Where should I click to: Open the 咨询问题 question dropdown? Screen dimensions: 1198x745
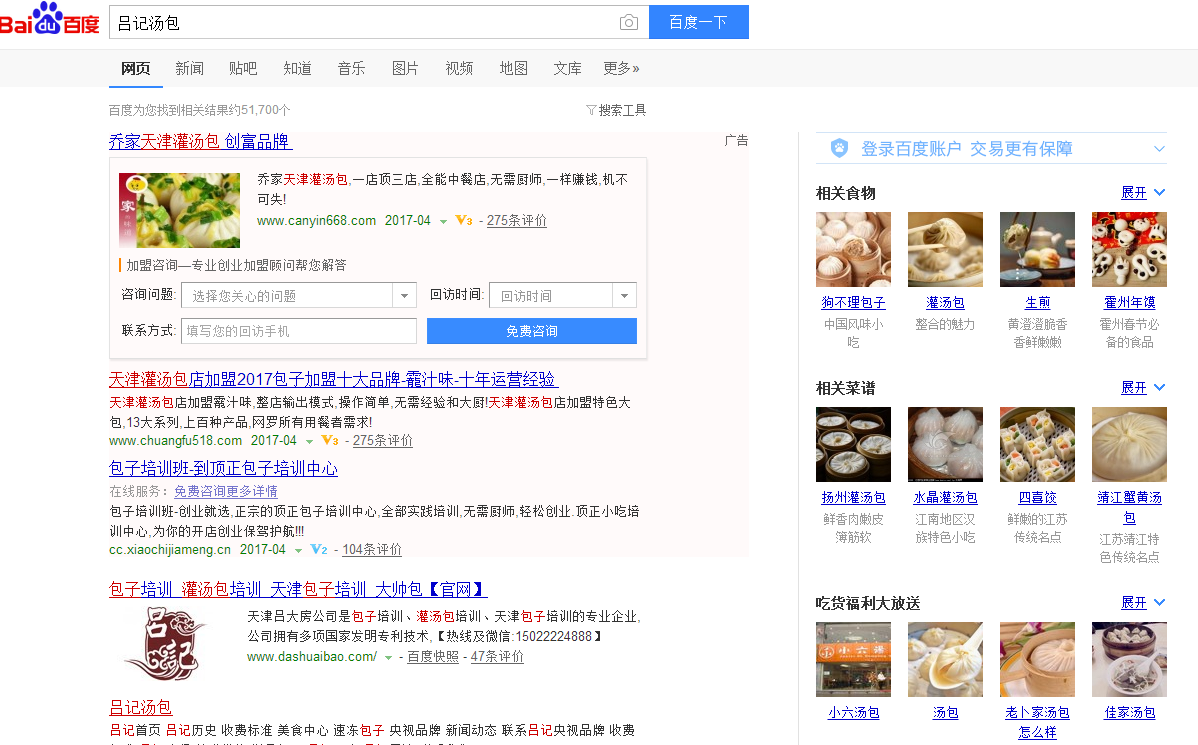click(299, 296)
